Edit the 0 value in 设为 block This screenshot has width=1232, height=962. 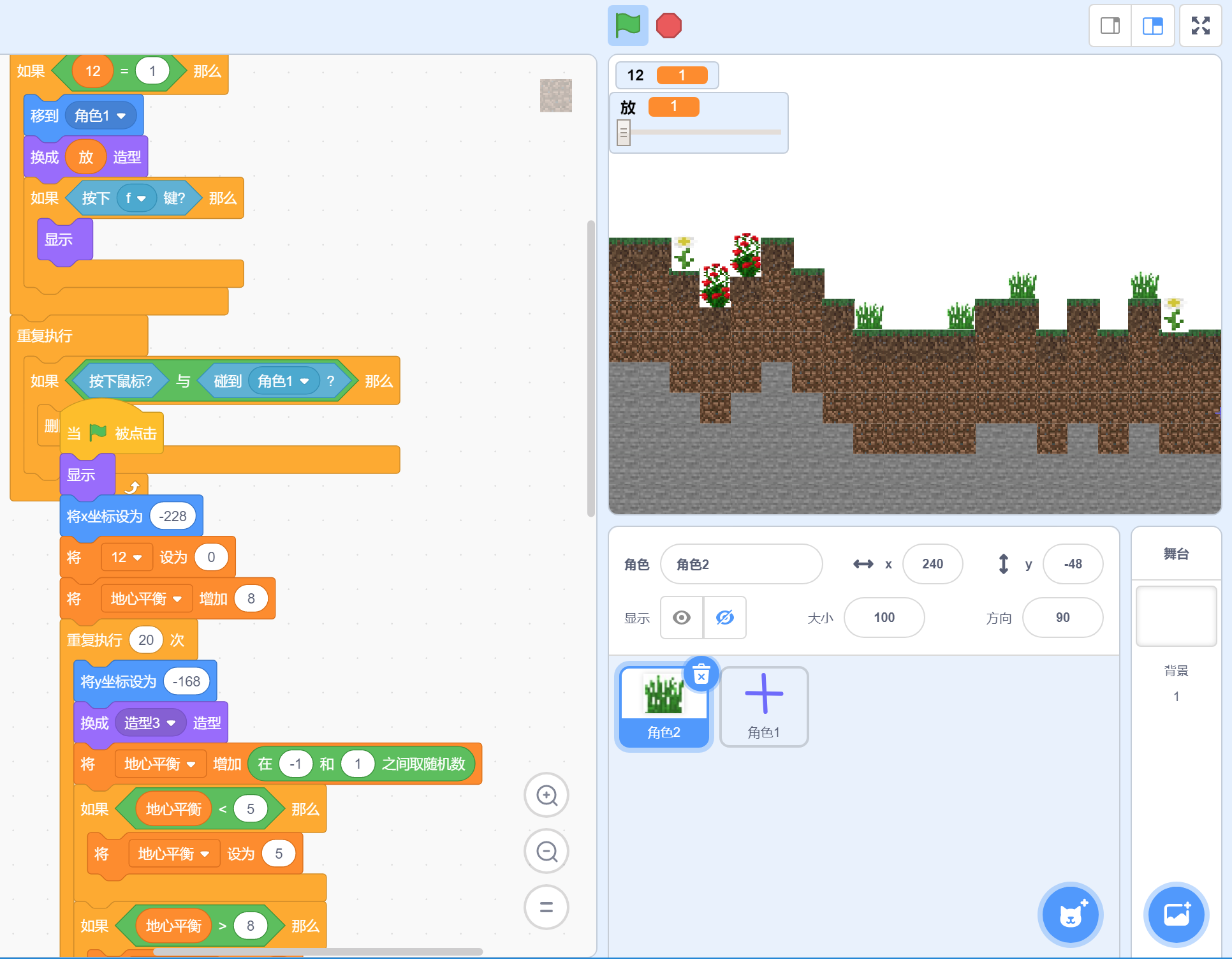pyautogui.click(x=211, y=558)
